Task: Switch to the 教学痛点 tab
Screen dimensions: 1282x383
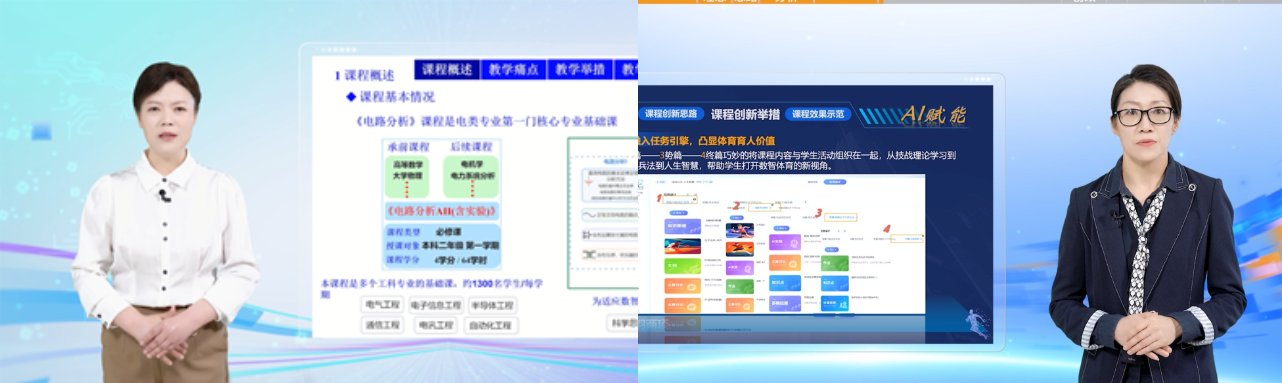Action: [x=513, y=70]
